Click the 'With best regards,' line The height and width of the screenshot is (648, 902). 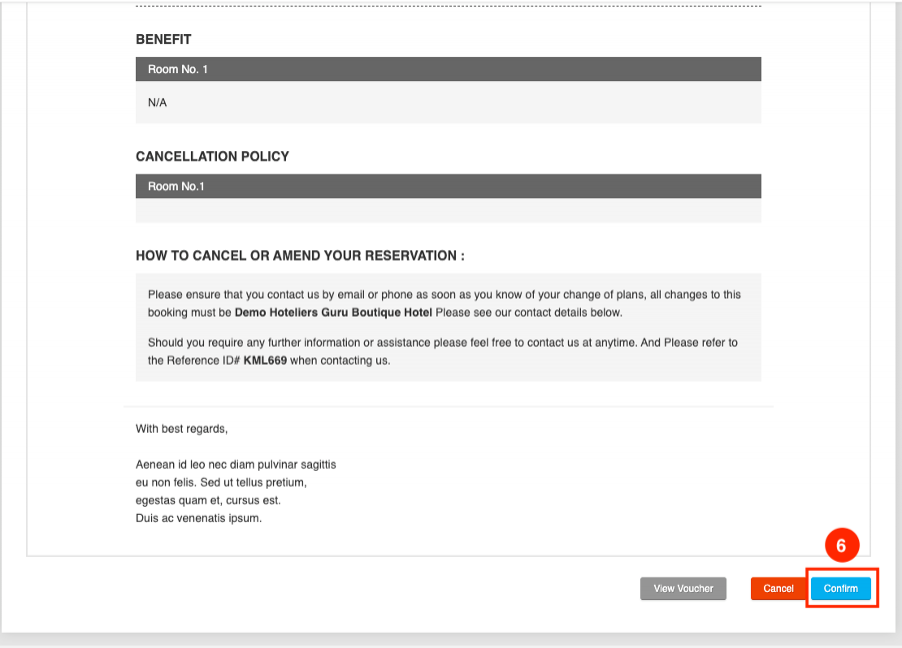coord(182,429)
